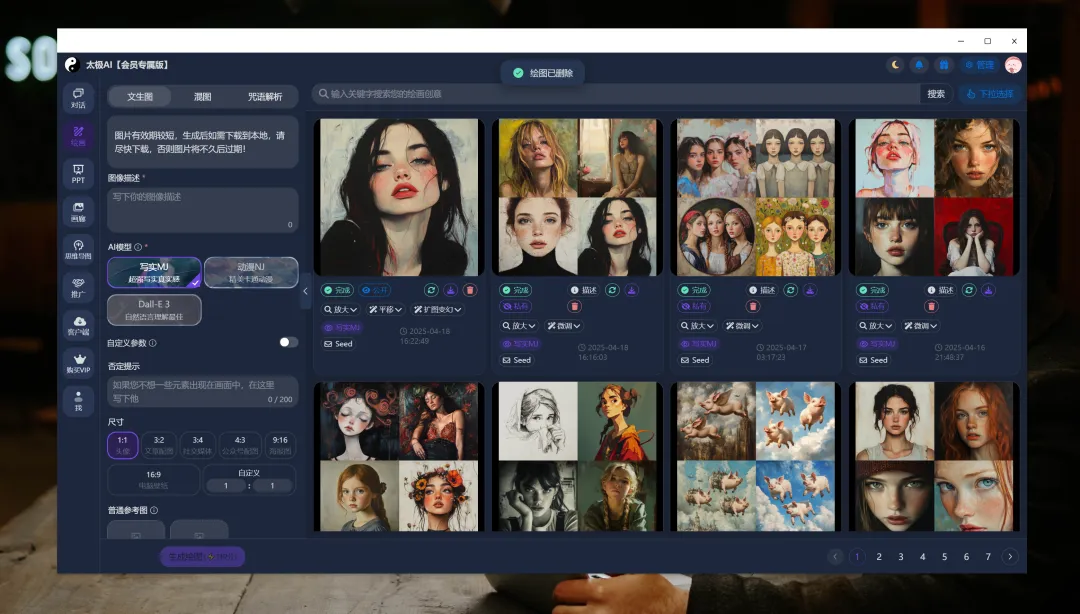The height and width of the screenshot is (614, 1080).
Task: Open the 推广 promotion sidebar icon
Action: 78,287
